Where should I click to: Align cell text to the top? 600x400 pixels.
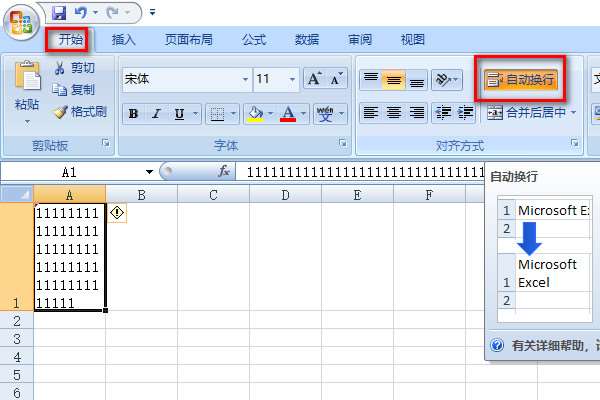[371, 80]
